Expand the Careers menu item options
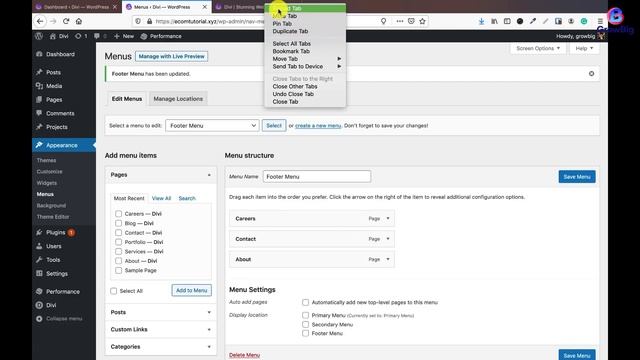Screen dimensions: 640x360 coord(388,218)
